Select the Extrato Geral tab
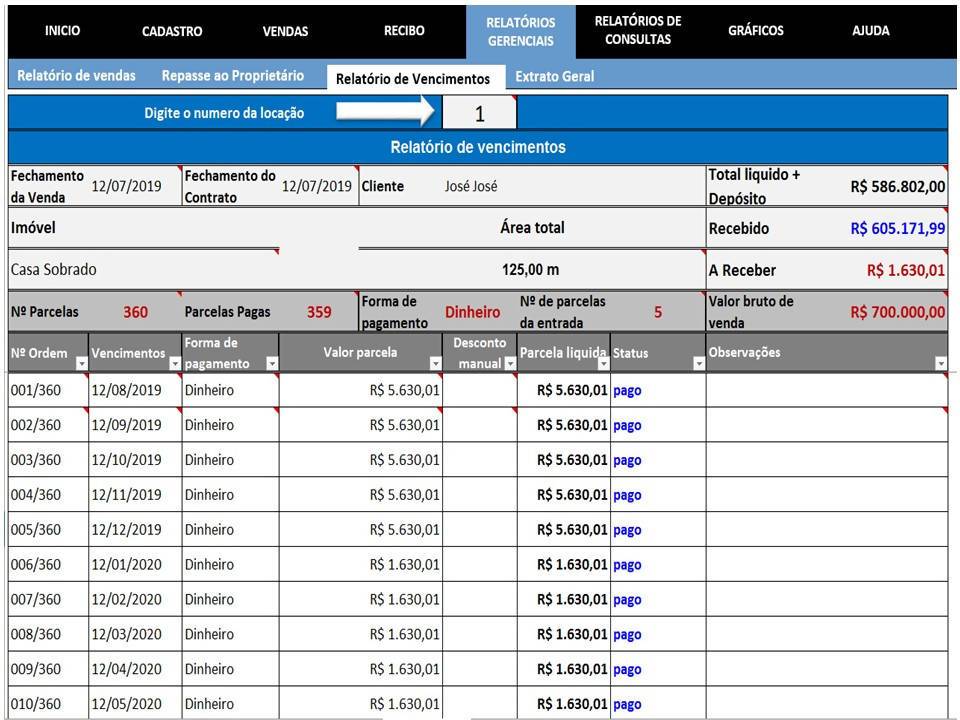This screenshot has width=960, height=720. 555,77
